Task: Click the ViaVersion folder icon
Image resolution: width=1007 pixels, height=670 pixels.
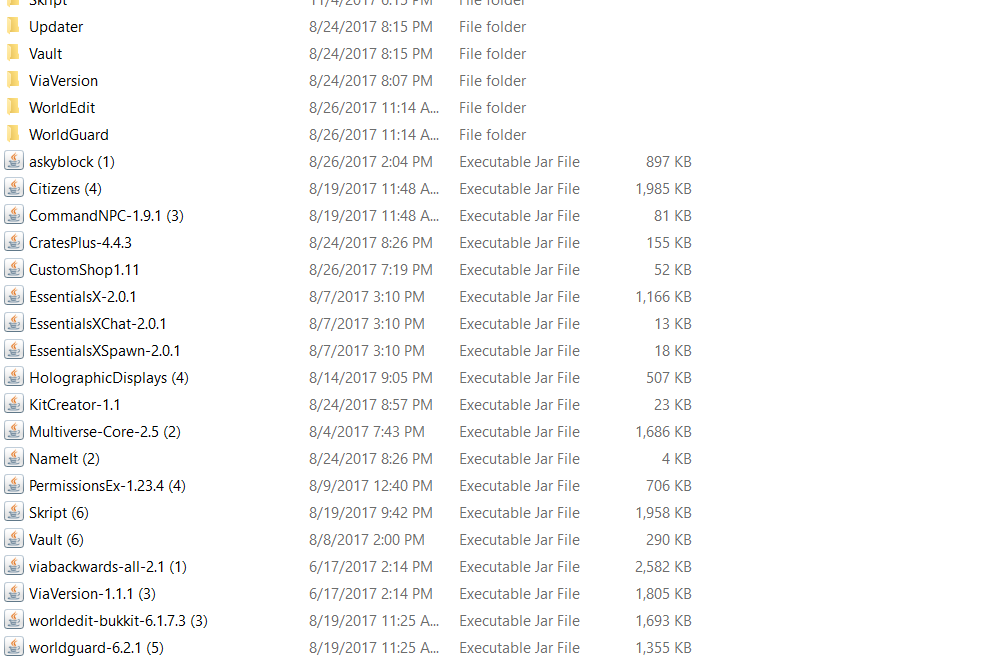Action: pos(13,80)
